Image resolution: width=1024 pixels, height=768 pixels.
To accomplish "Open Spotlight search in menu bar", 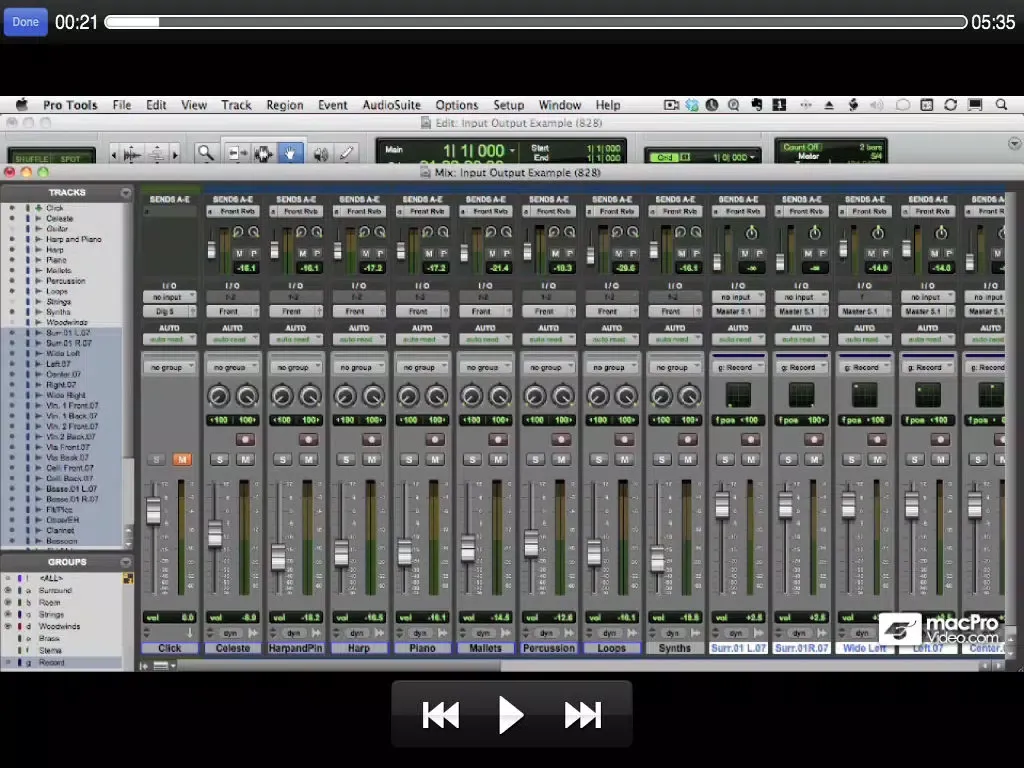I will [x=1001, y=105].
